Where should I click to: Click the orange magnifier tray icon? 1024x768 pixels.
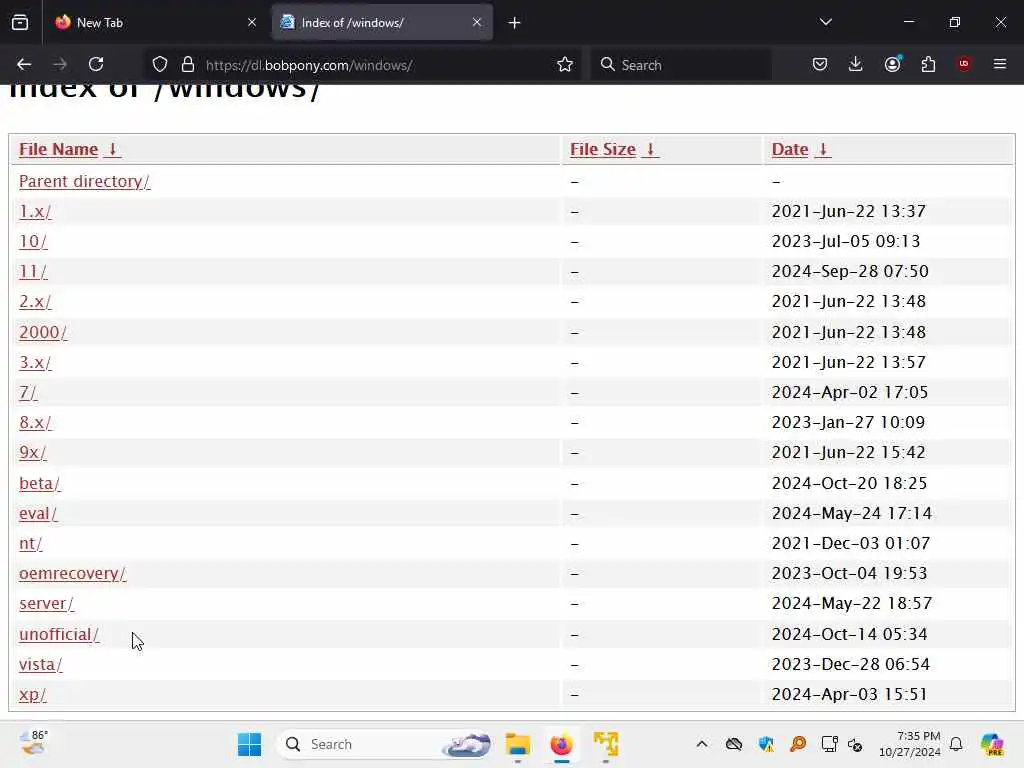click(x=797, y=744)
